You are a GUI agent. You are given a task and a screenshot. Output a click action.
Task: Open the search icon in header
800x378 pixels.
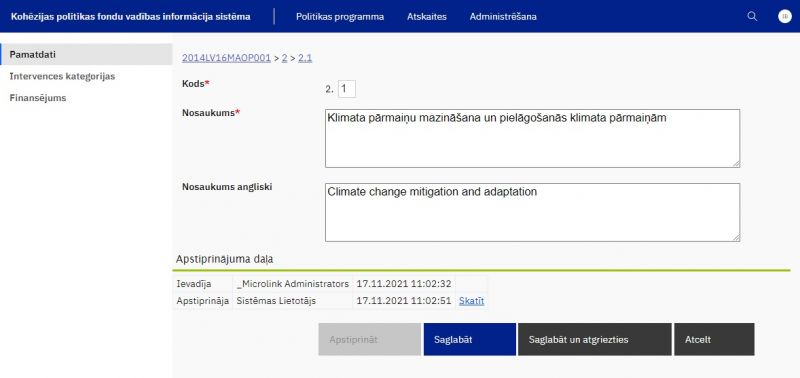[752, 16]
